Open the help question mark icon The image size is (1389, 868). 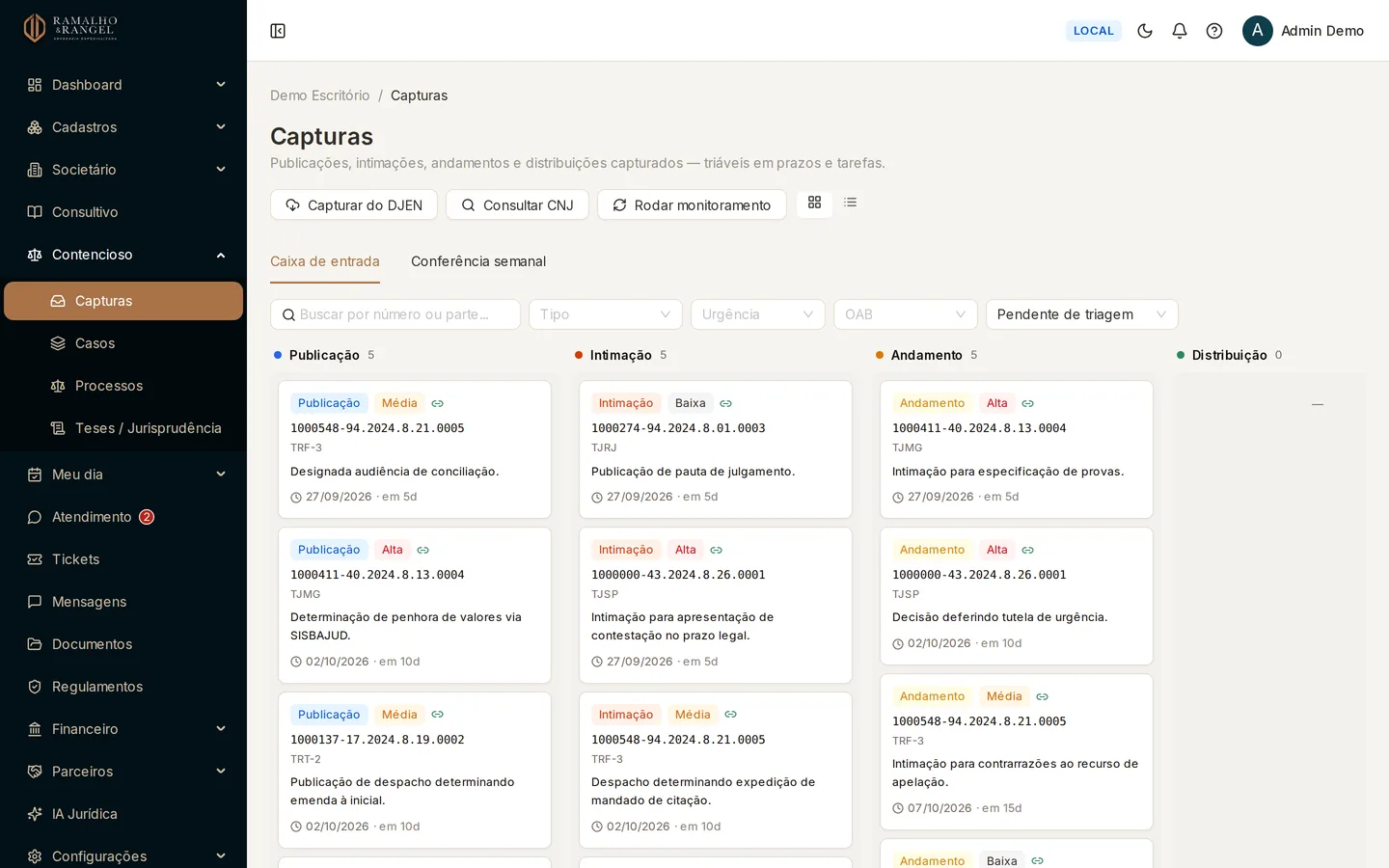pos(1214,31)
